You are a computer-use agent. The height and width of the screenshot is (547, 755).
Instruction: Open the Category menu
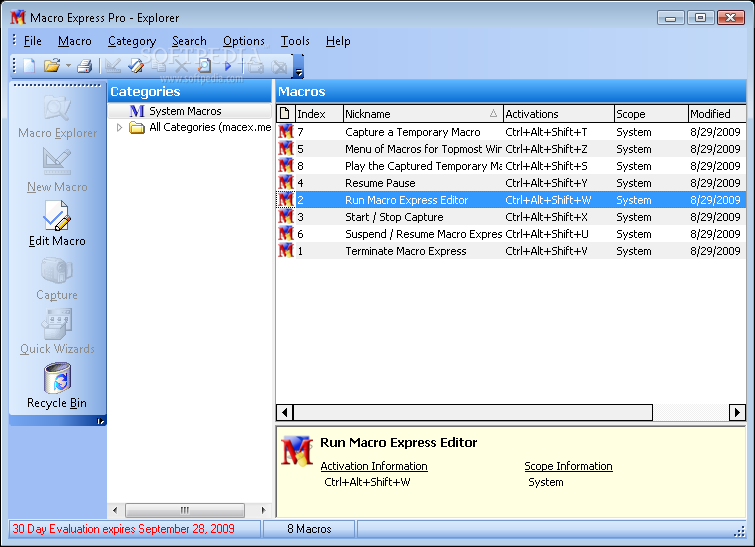pyautogui.click(x=132, y=41)
